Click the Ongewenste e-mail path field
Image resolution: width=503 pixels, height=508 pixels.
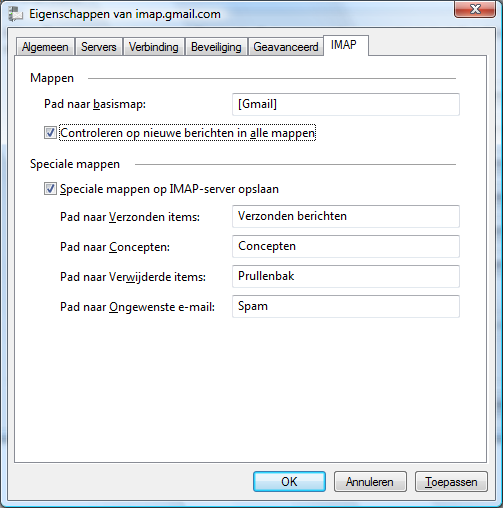point(346,306)
